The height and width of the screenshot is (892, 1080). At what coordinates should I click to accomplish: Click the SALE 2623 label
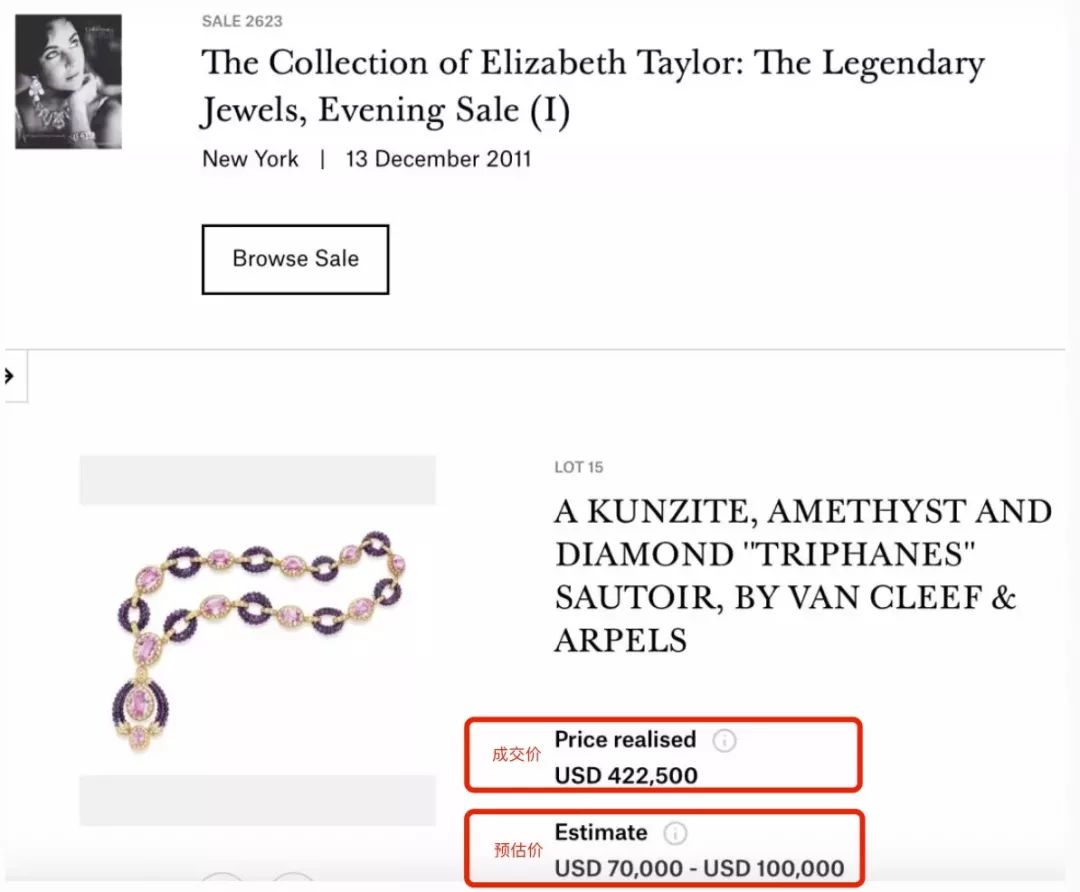[241, 21]
